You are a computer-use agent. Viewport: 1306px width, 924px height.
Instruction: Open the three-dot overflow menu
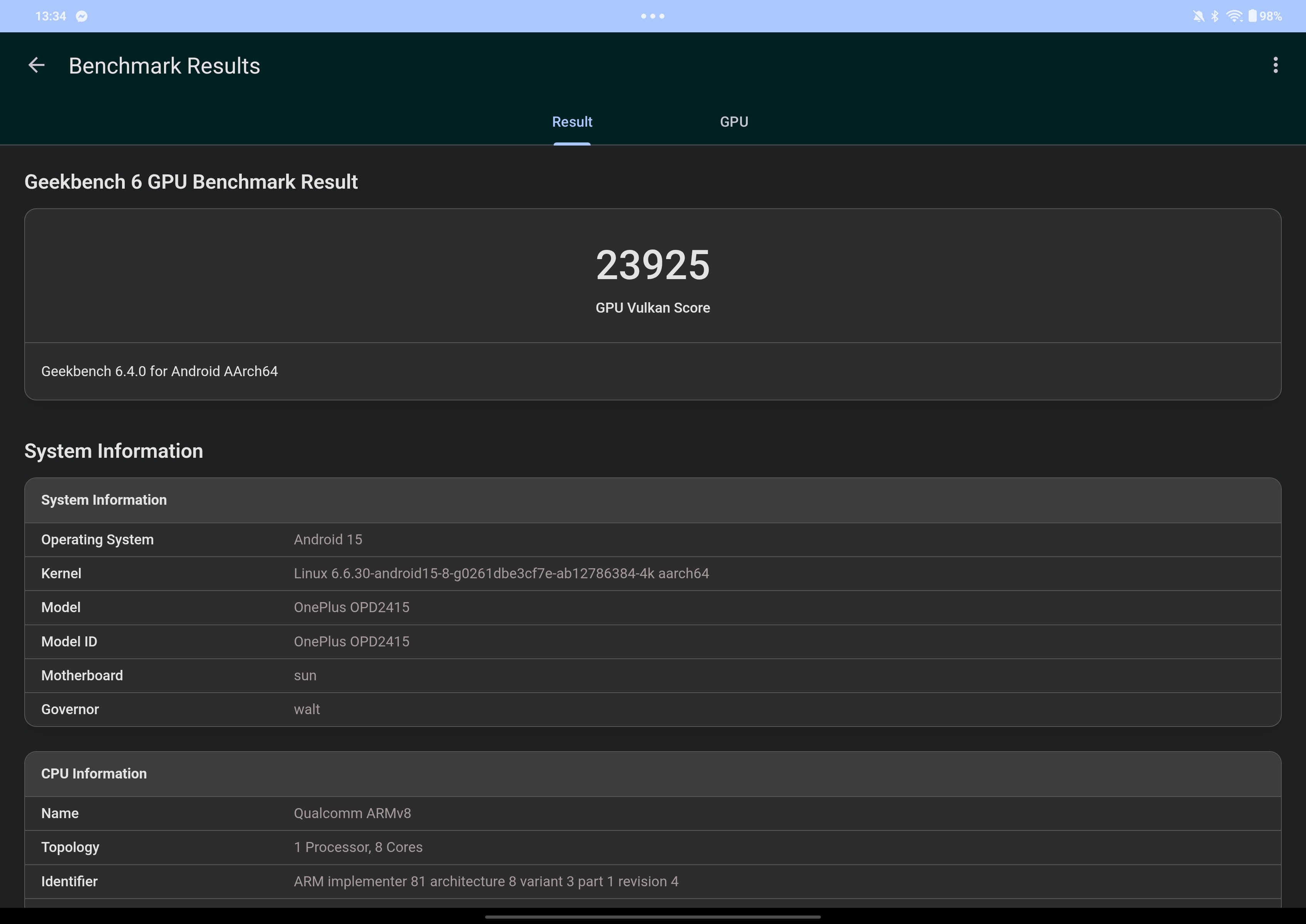1275,65
